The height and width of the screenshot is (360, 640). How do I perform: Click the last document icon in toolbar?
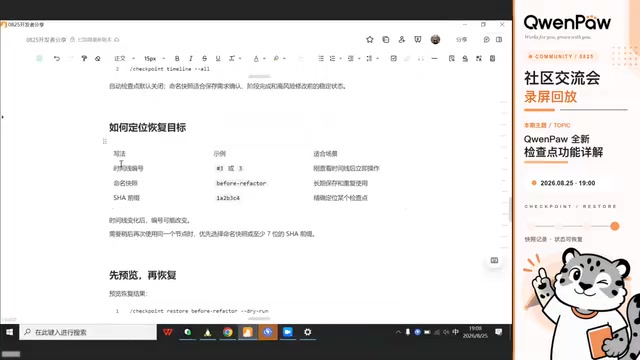(493, 59)
